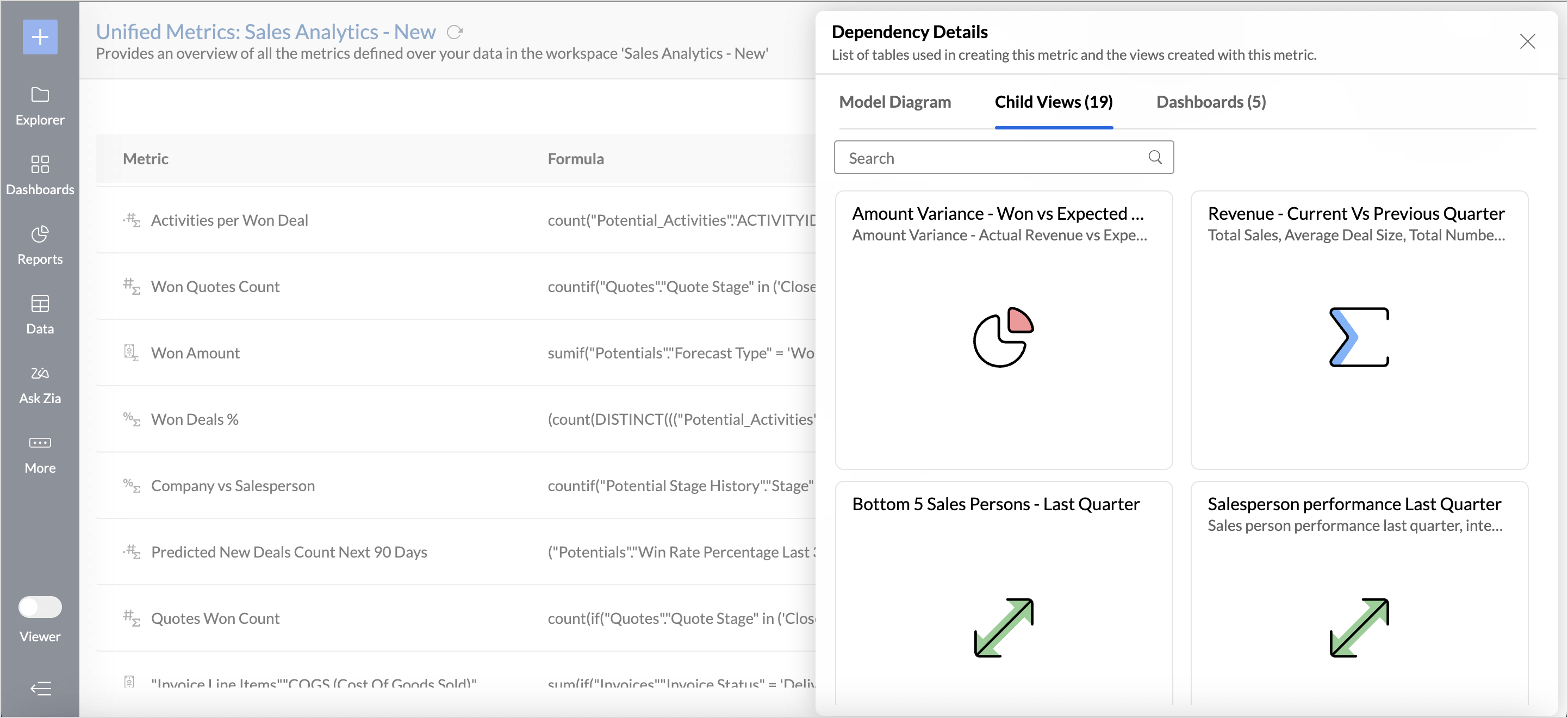1568x718 pixels.
Task: Click the Won Quotes Count countif formula
Action: tap(682, 286)
